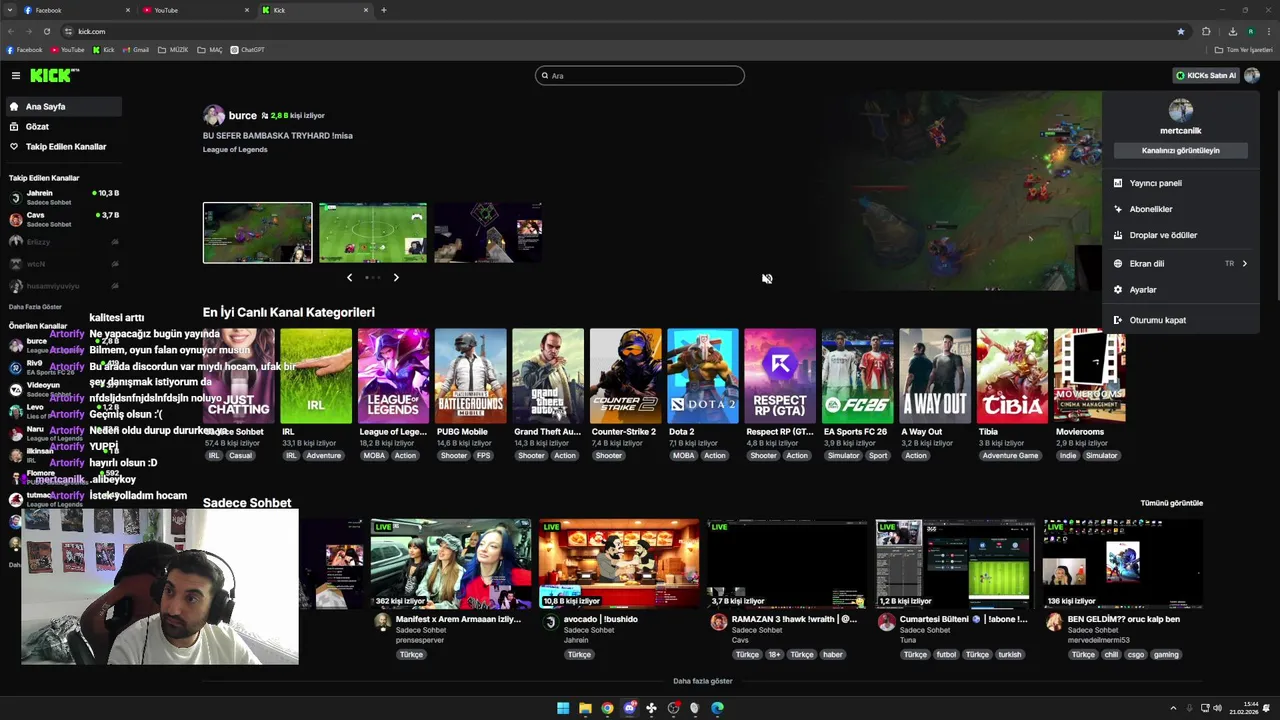Open browser extensions puzzle icon
This screenshot has height=720, width=1280.
1206,31
